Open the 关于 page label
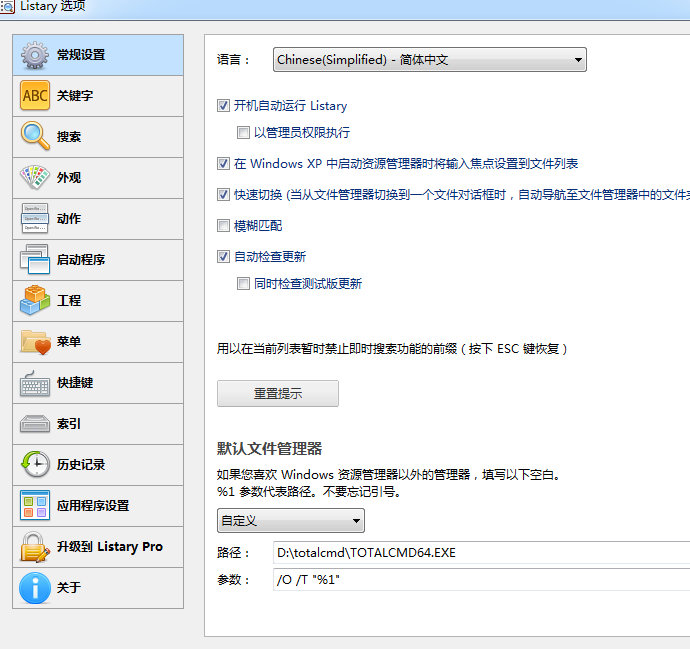The height and width of the screenshot is (649, 690). 69,587
